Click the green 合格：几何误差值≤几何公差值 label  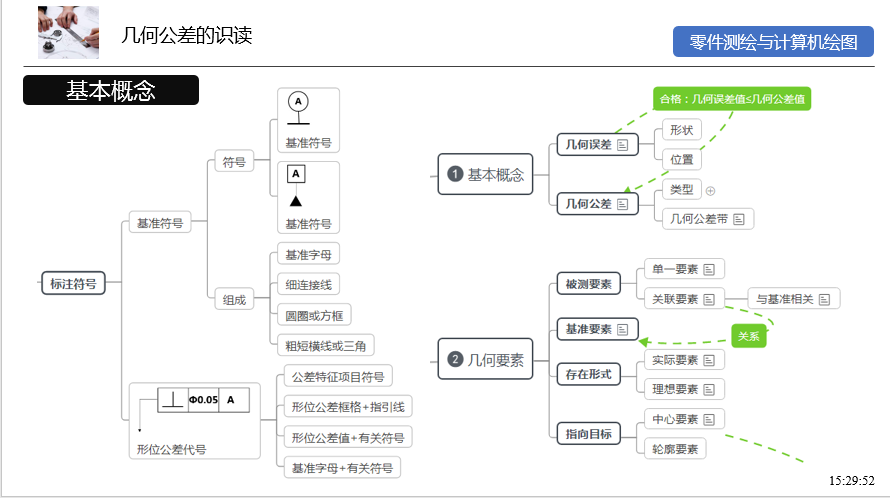click(732, 99)
